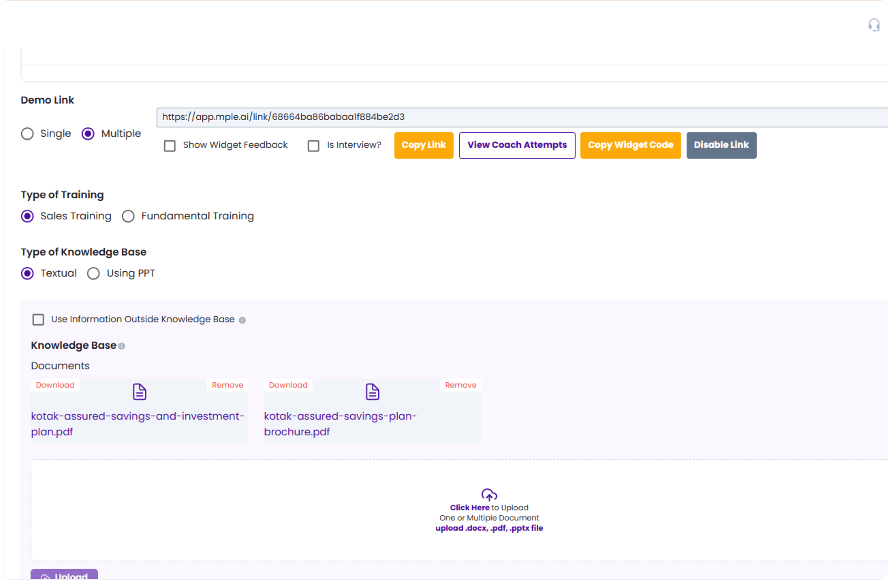
Task: Click the kotak-assured-savings-plan-brochure document icon
Action: [x=372, y=392]
